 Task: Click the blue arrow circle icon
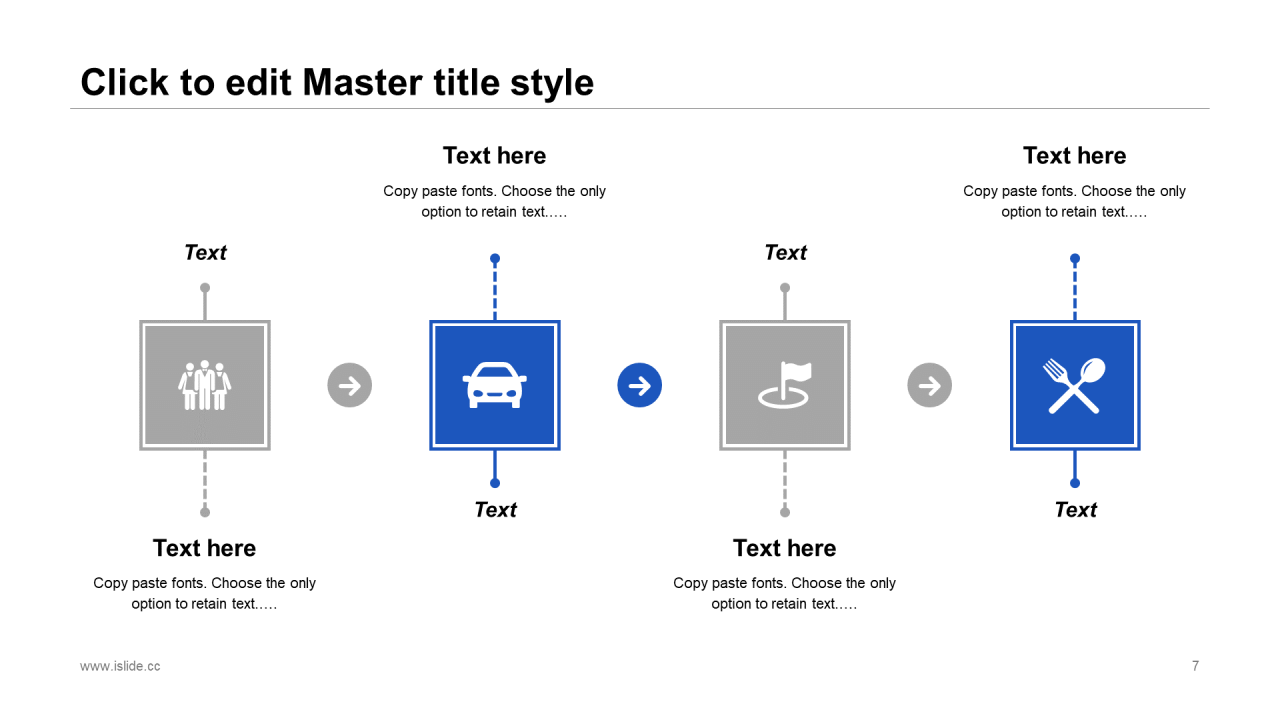point(640,385)
